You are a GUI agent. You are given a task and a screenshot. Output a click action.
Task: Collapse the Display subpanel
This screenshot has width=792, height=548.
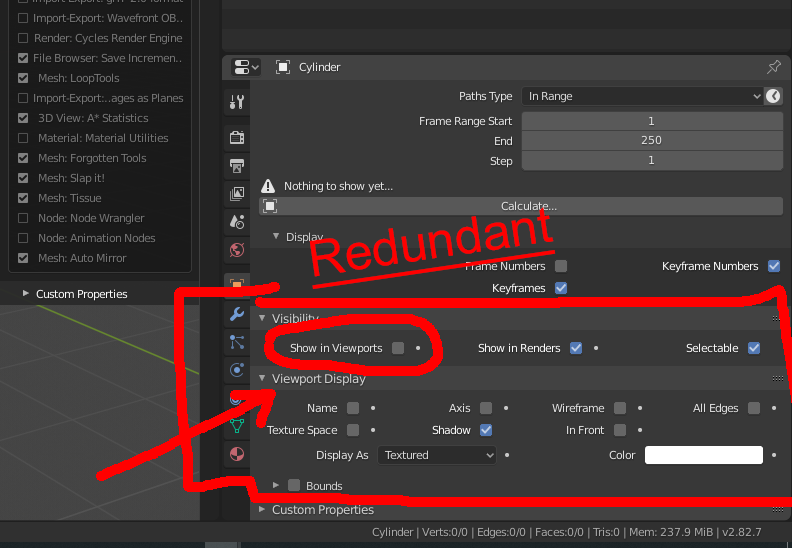click(276, 236)
